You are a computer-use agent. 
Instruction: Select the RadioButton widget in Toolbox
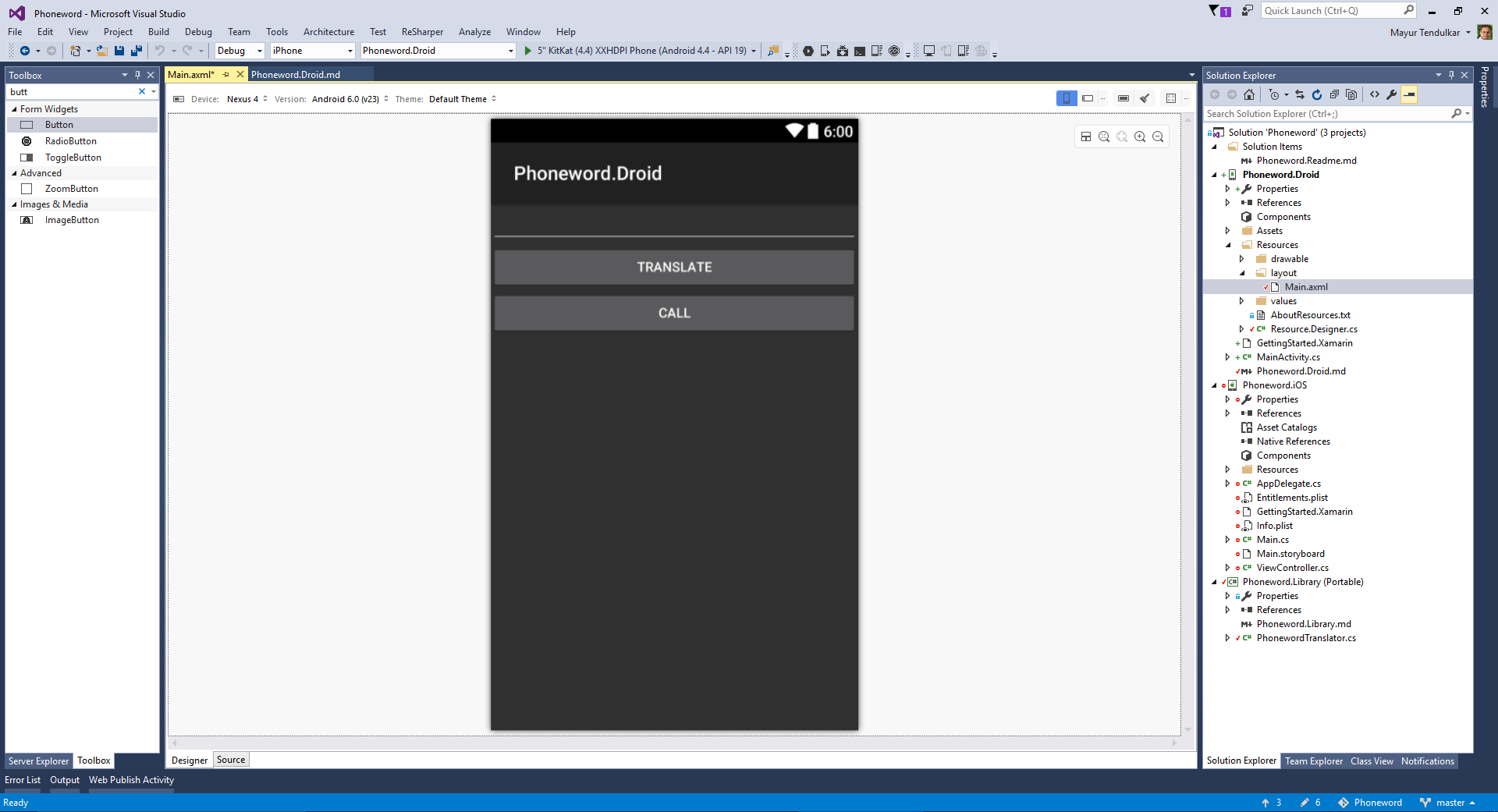pos(82,141)
